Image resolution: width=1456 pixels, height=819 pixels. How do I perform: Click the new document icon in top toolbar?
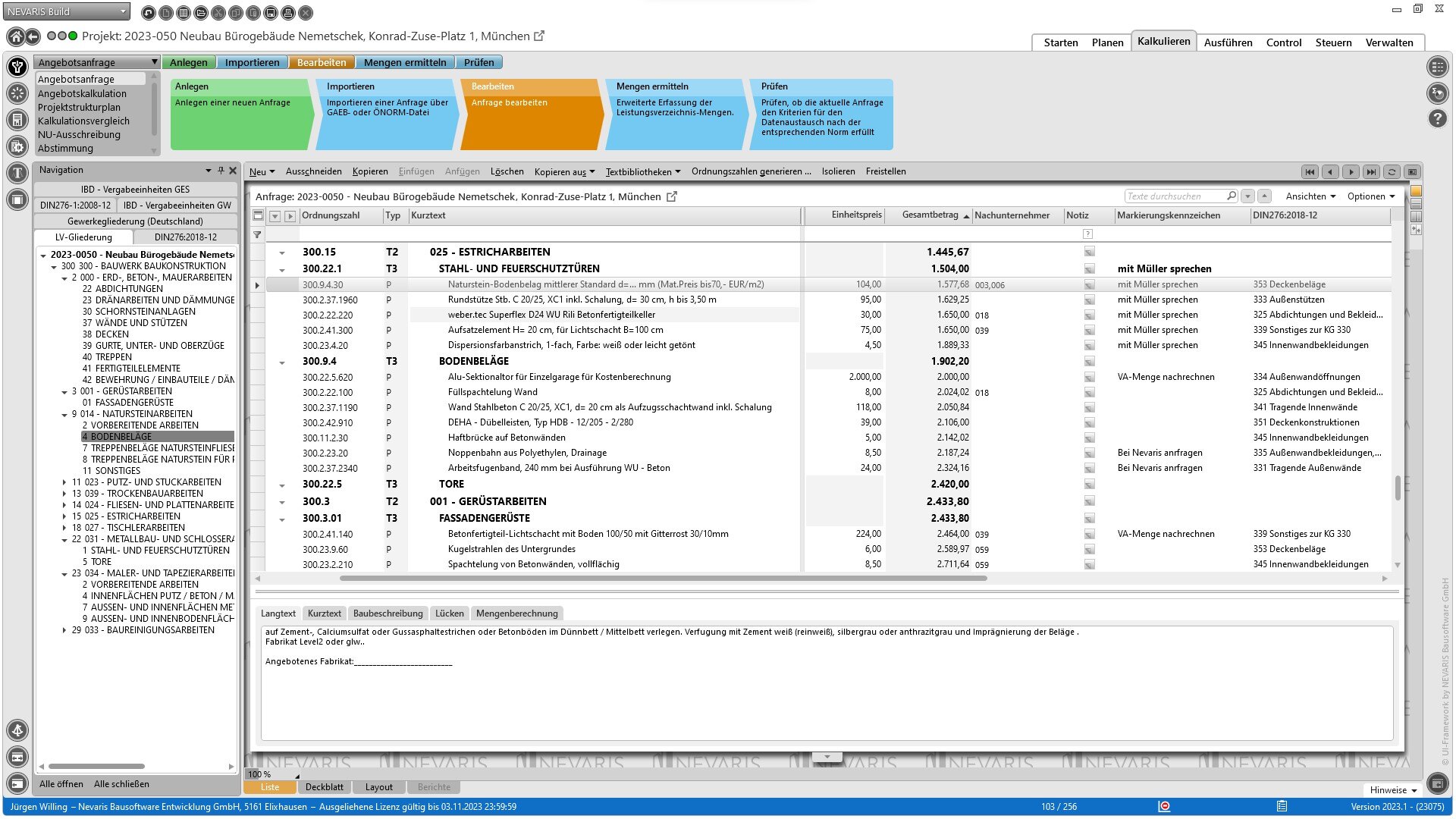[x=166, y=13]
